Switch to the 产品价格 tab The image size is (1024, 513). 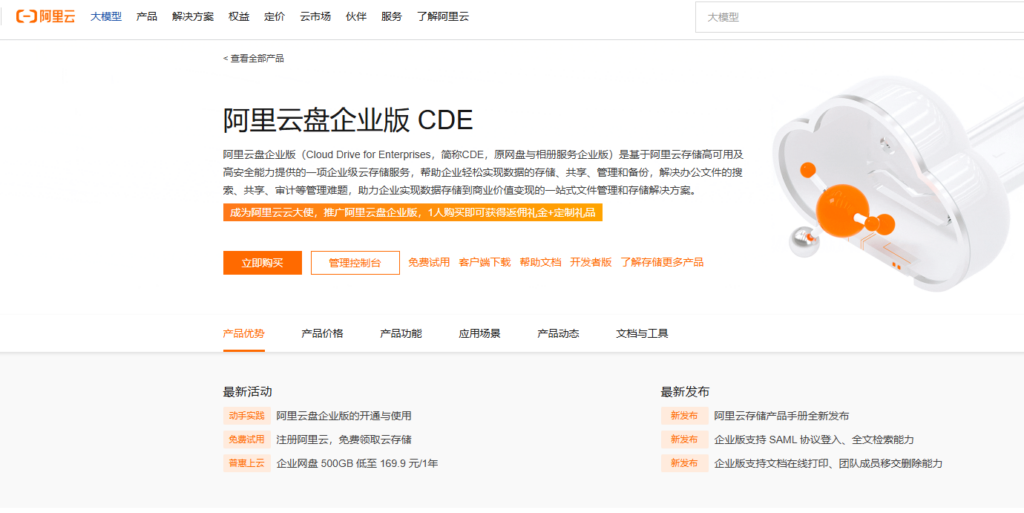pos(322,334)
